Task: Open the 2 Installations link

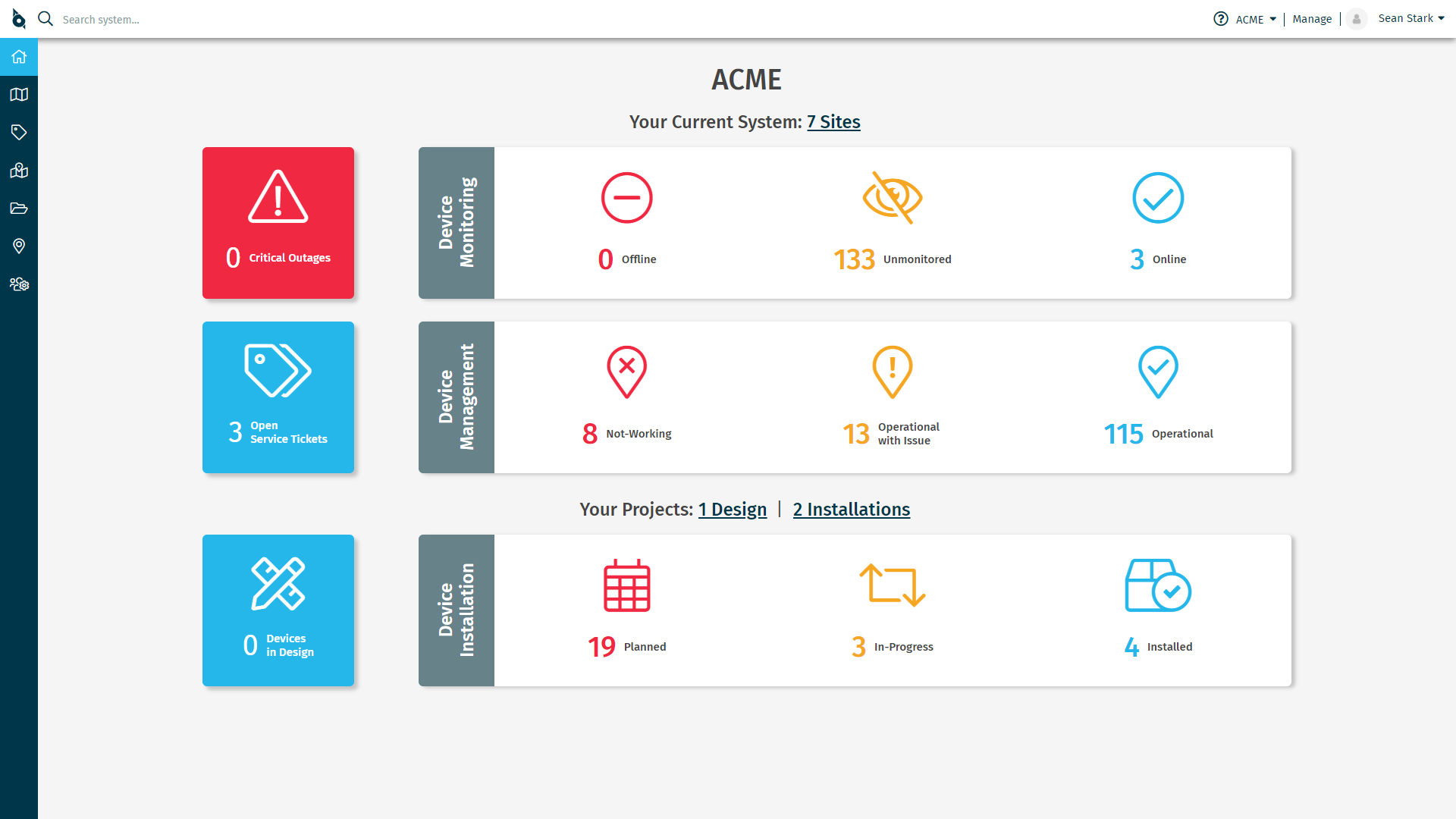Action: point(851,509)
